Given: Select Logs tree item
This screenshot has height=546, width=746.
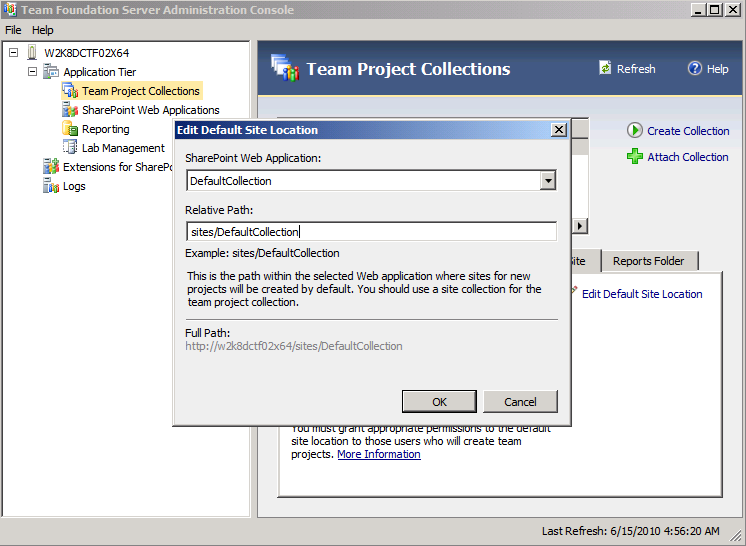Looking at the screenshot, I should pyautogui.click(x=74, y=186).
